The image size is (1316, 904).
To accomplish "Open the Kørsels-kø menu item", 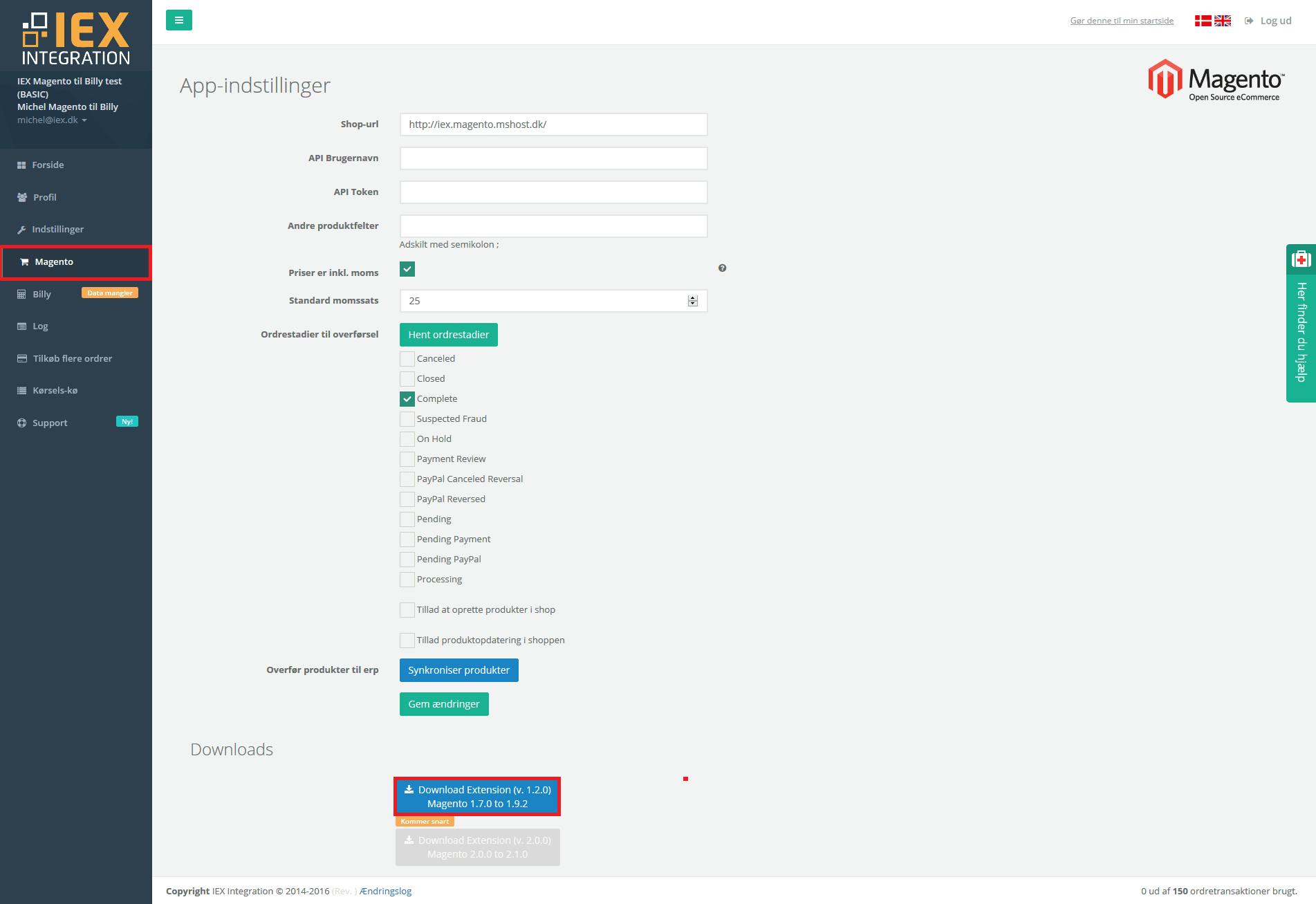I will click(x=76, y=390).
